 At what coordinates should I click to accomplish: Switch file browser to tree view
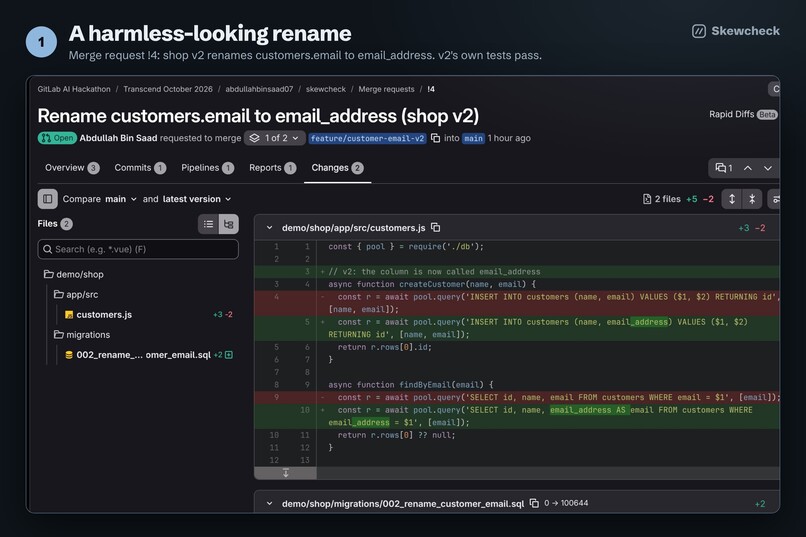tap(229, 224)
